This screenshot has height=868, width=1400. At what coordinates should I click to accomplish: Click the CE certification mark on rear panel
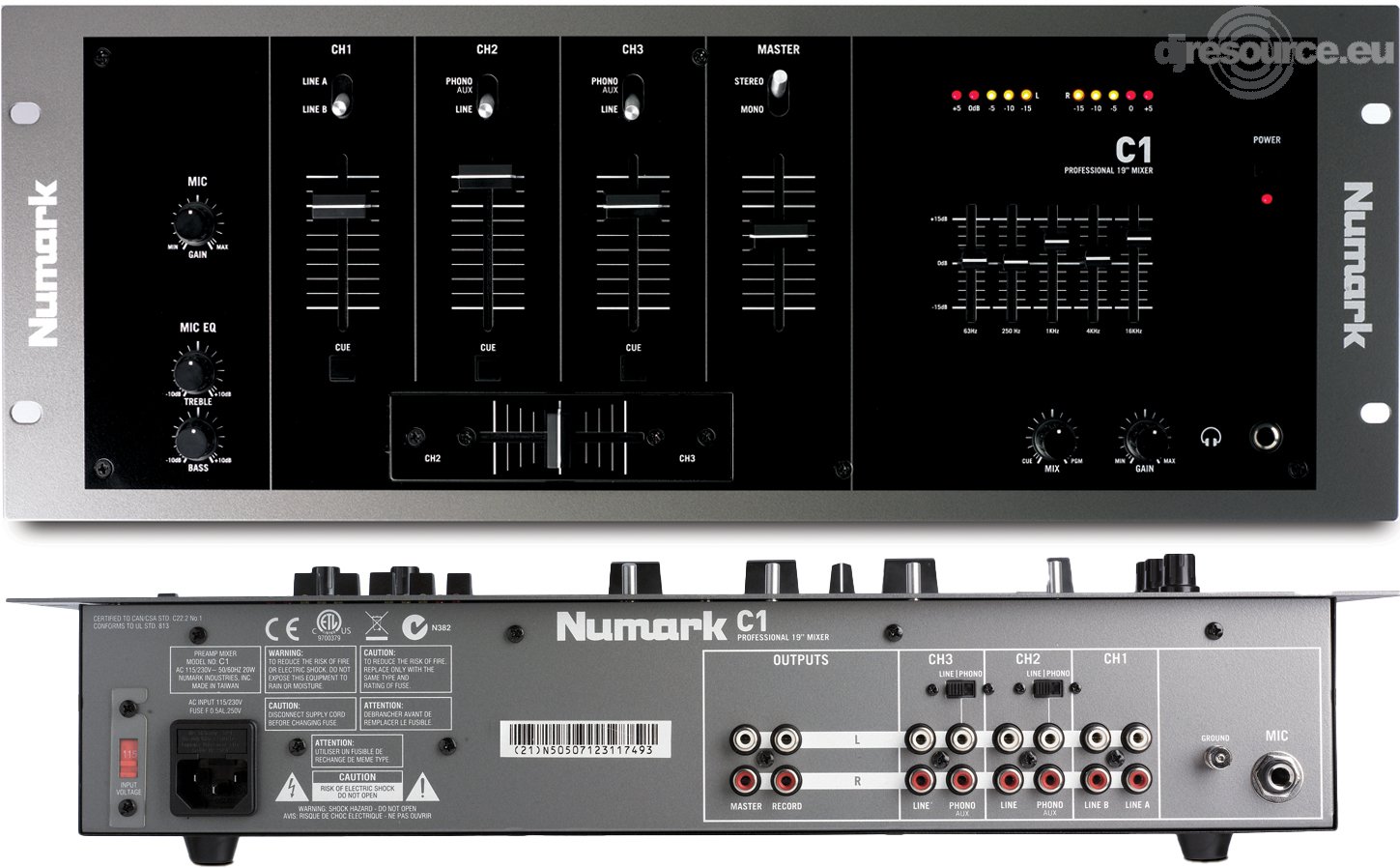[x=282, y=630]
